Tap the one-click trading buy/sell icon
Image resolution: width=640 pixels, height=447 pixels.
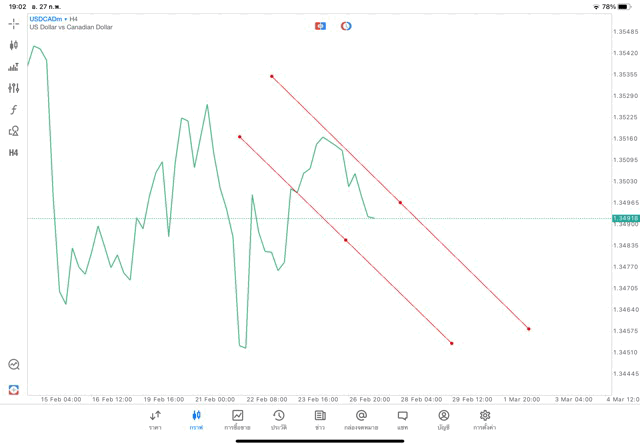(x=320, y=26)
